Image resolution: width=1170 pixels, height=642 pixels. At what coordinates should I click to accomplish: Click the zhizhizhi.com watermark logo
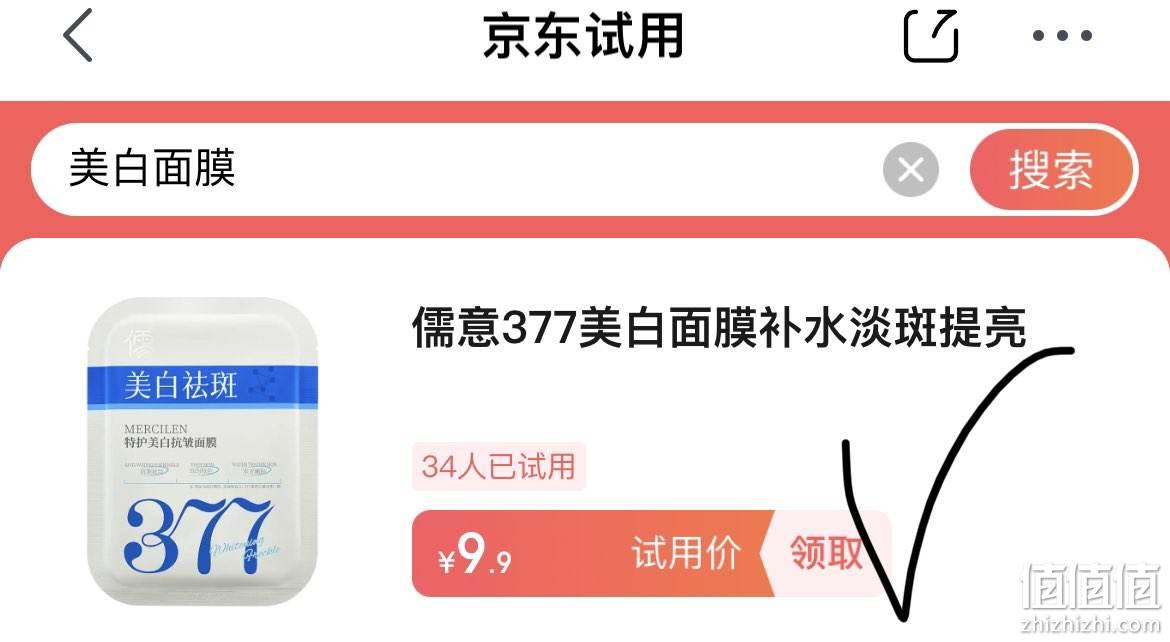coord(1091,597)
